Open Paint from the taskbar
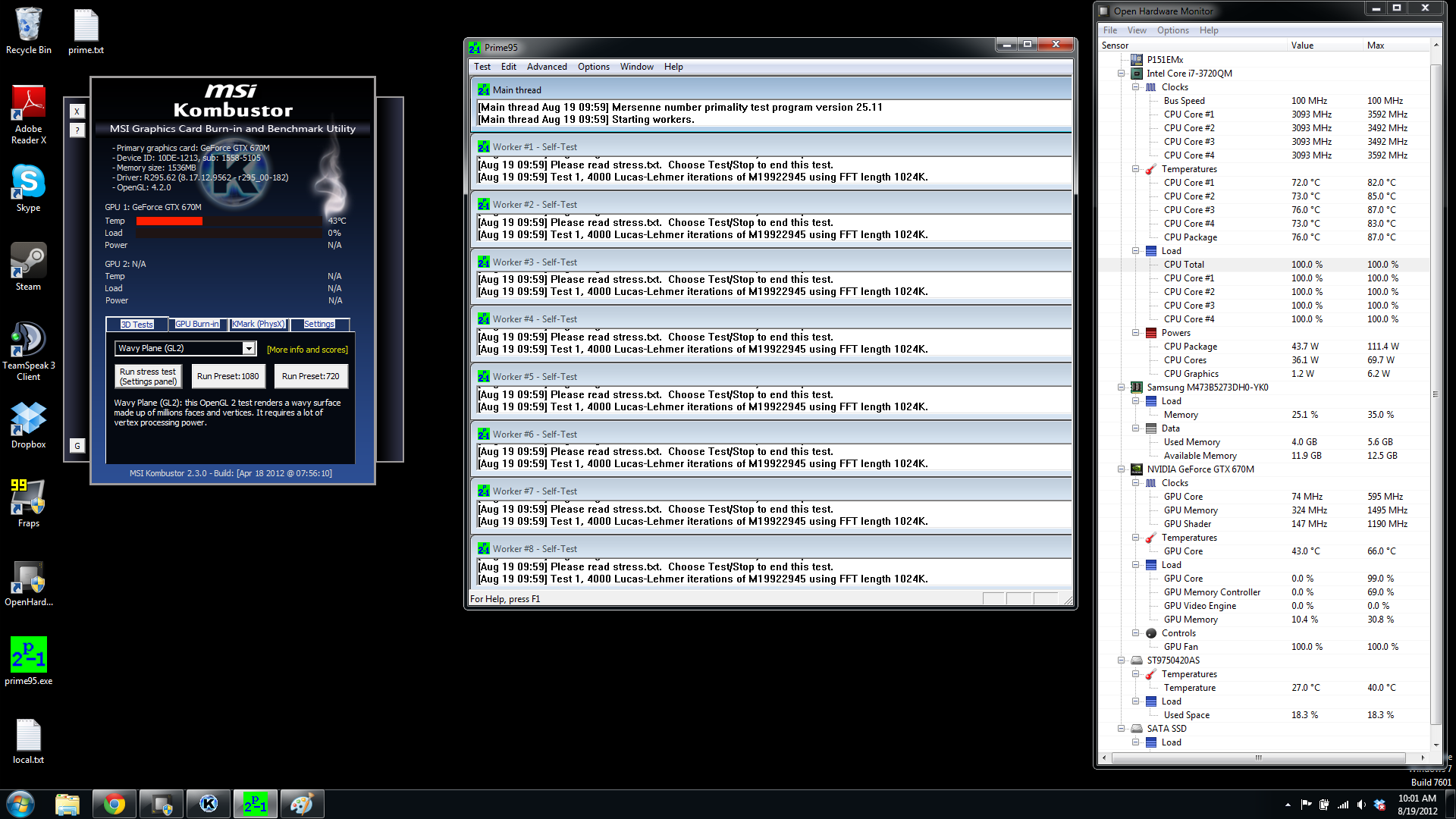Screen dimensions: 1456x819 [x=303, y=804]
